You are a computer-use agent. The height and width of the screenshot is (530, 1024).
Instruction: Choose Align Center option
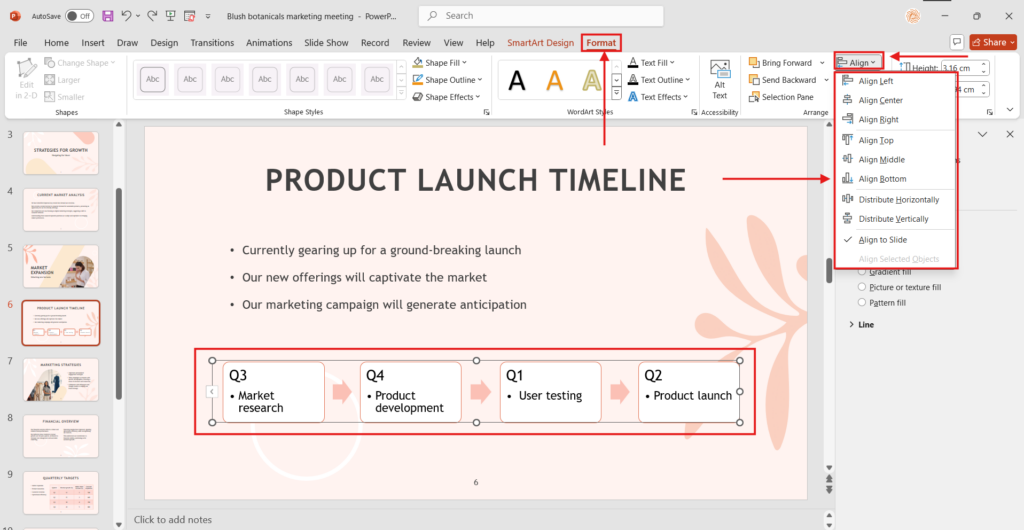point(879,100)
